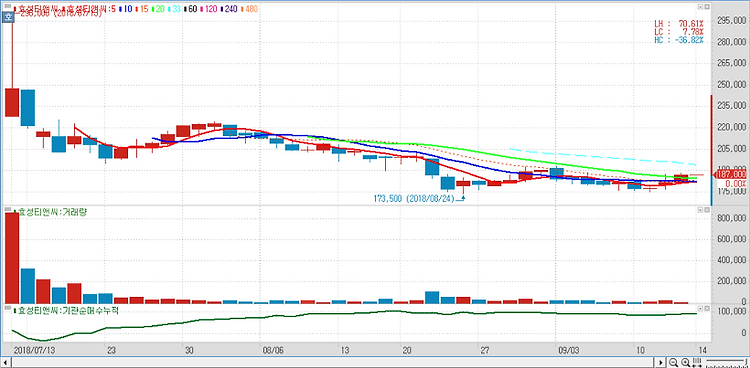Select the 33-day moving average legend
This screenshot has height=368, width=750.
point(174,9)
